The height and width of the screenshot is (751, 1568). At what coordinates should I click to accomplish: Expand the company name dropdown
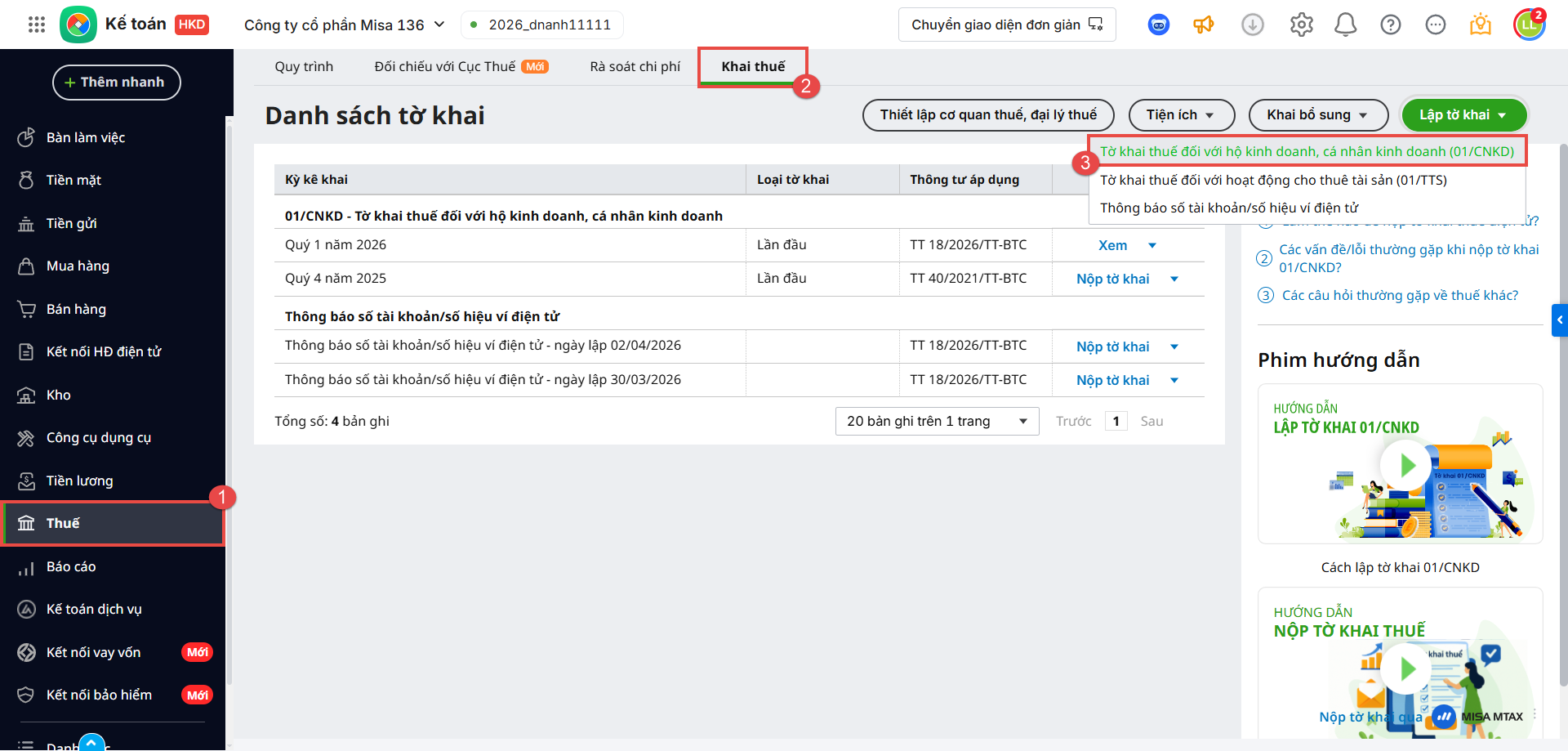[439, 25]
